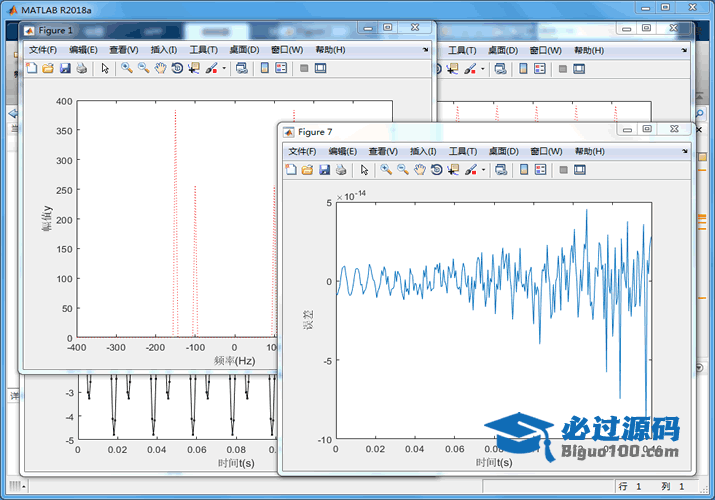Click dock arrow at Figure 7 menu bar end
Image resolution: width=715 pixels, height=500 pixels.
click(x=685, y=150)
